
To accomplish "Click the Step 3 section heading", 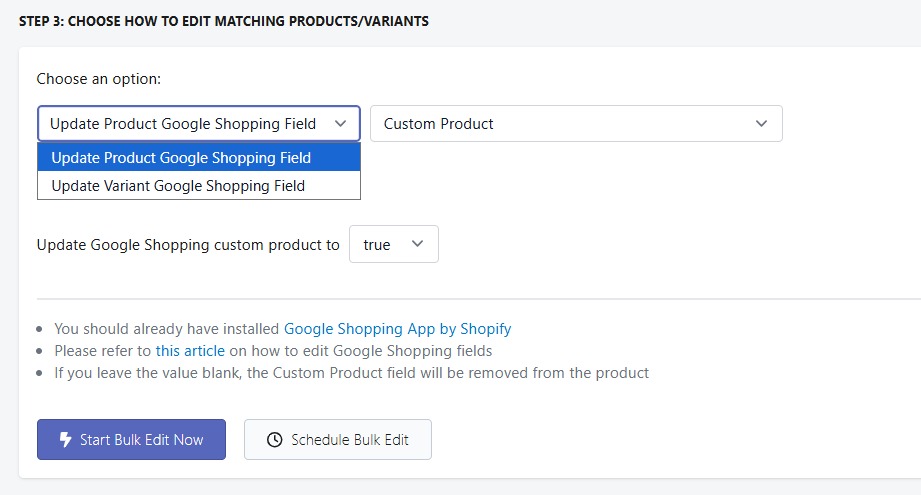I will point(224,21).
